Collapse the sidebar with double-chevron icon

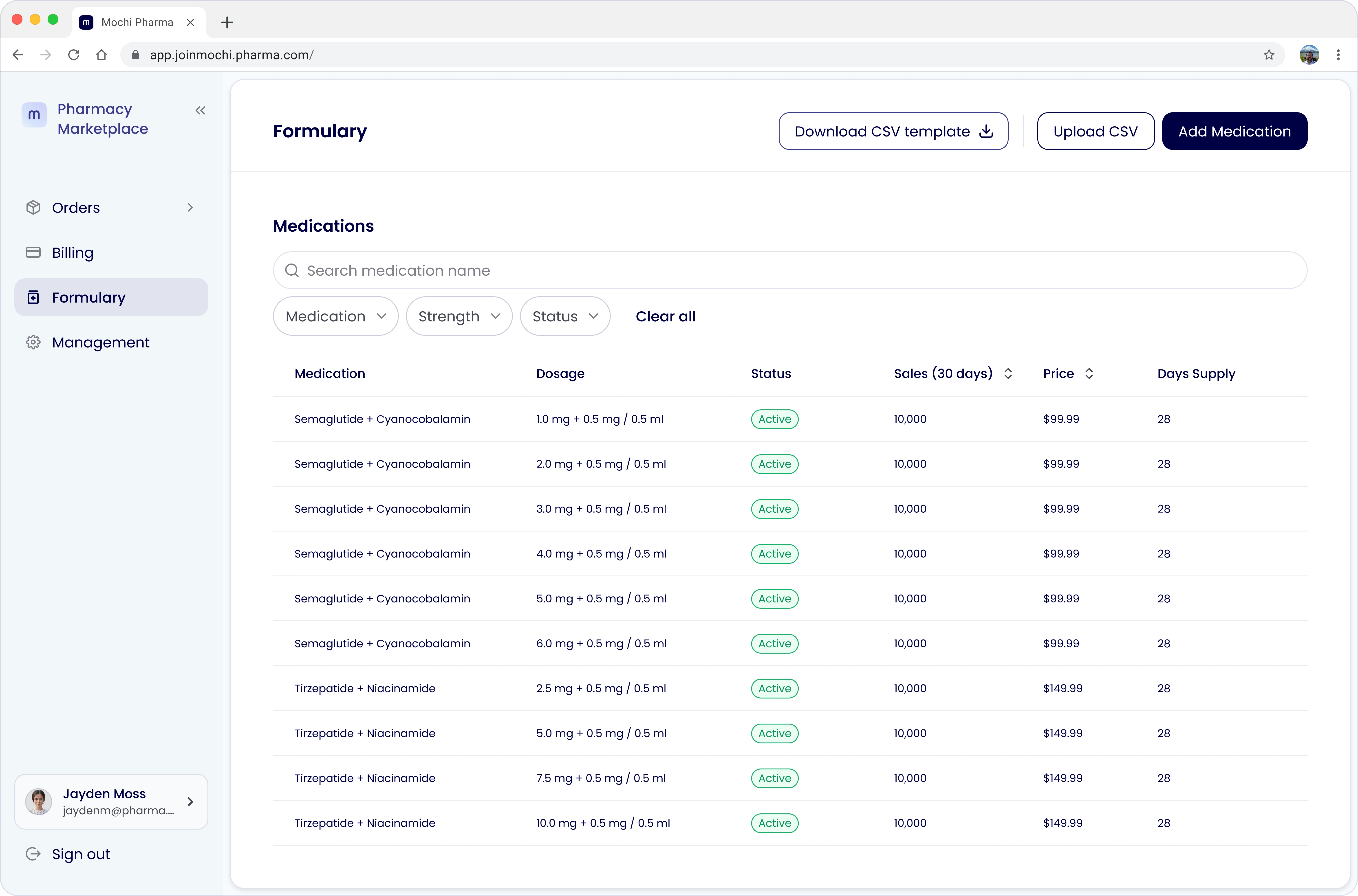[200, 110]
